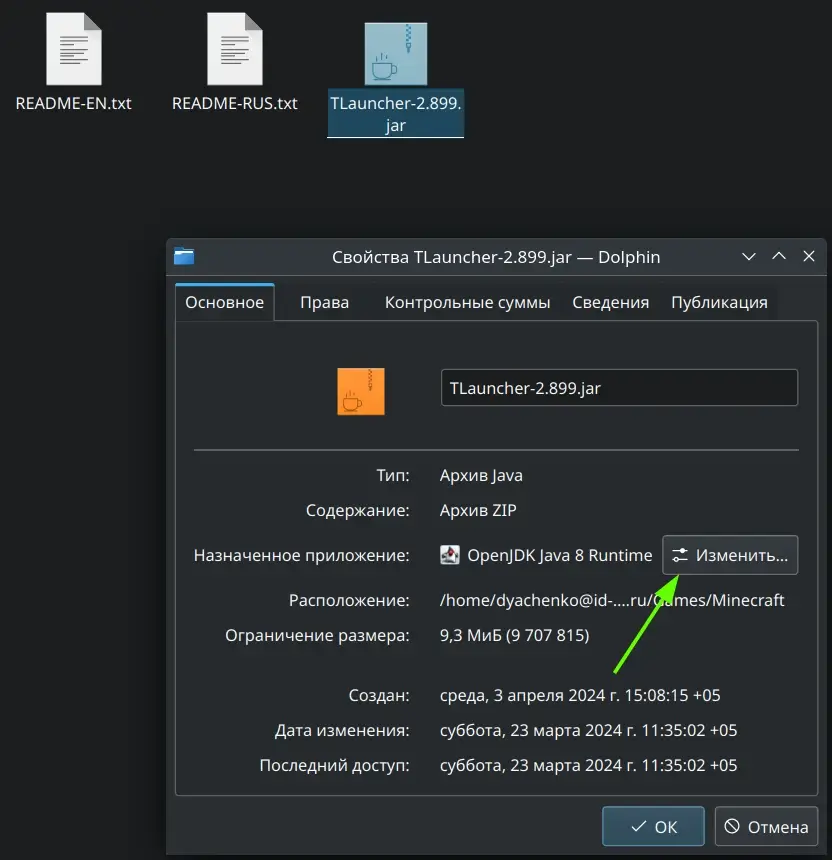
Task: Minimize the Properties dialog
Action: (x=749, y=257)
